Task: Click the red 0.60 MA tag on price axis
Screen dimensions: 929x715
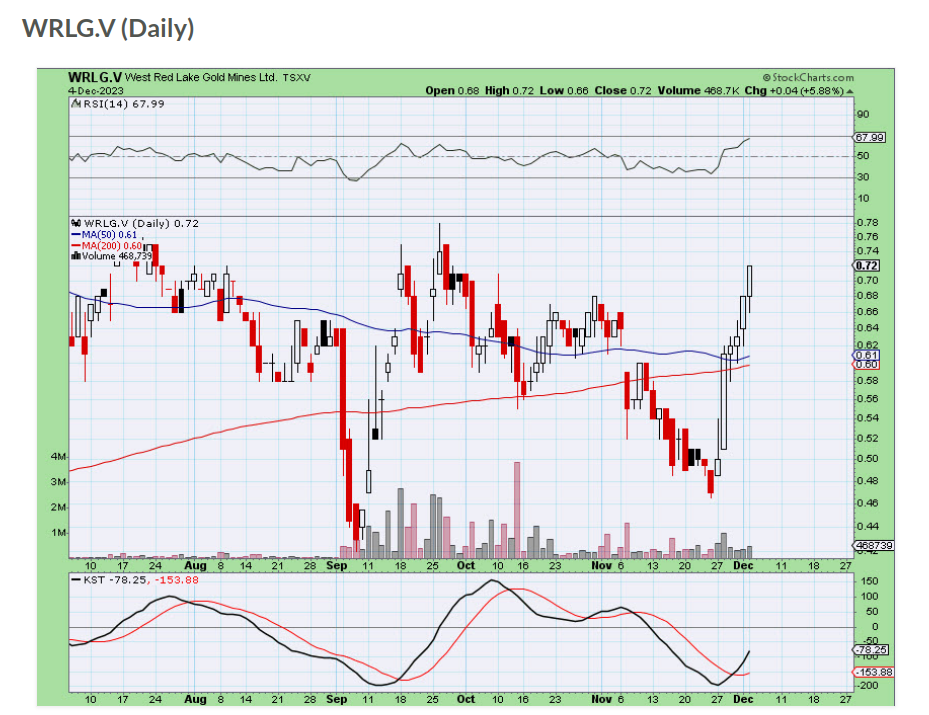Action: click(866, 364)
